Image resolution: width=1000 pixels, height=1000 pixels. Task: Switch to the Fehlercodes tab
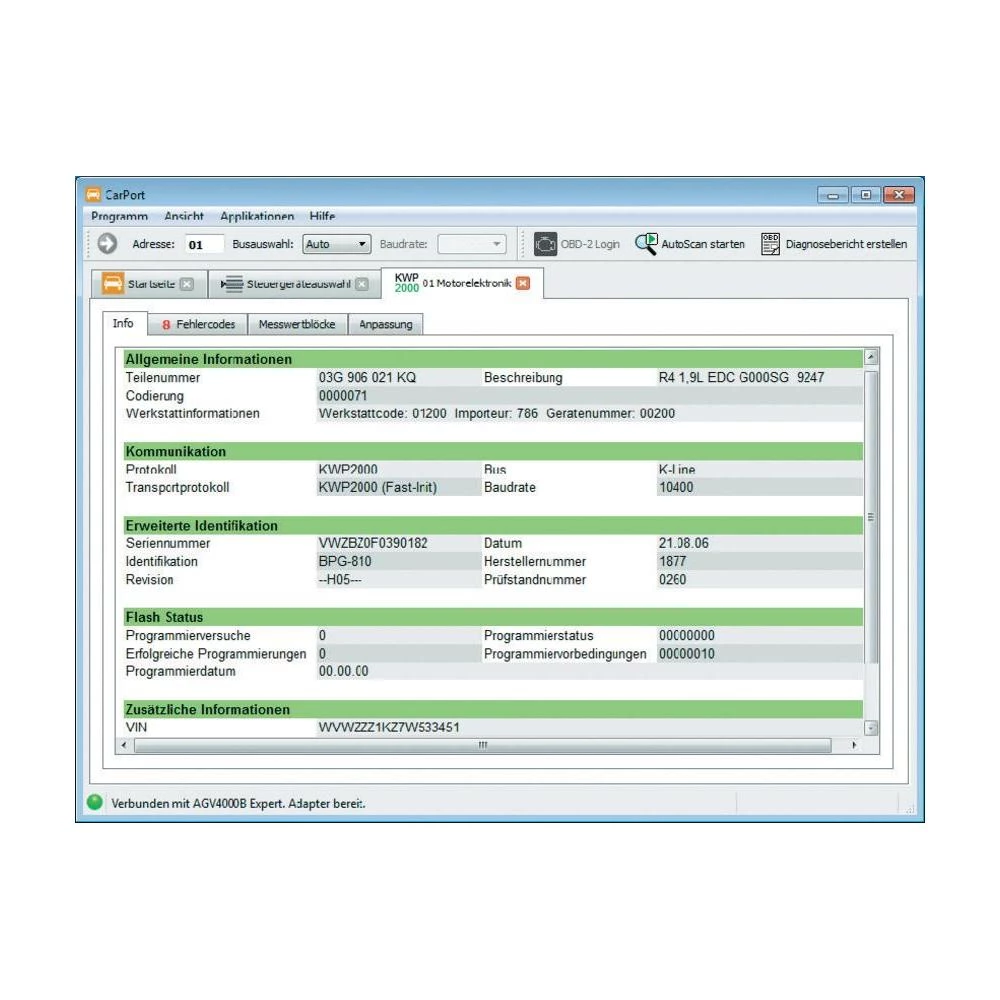coord(198,324)
